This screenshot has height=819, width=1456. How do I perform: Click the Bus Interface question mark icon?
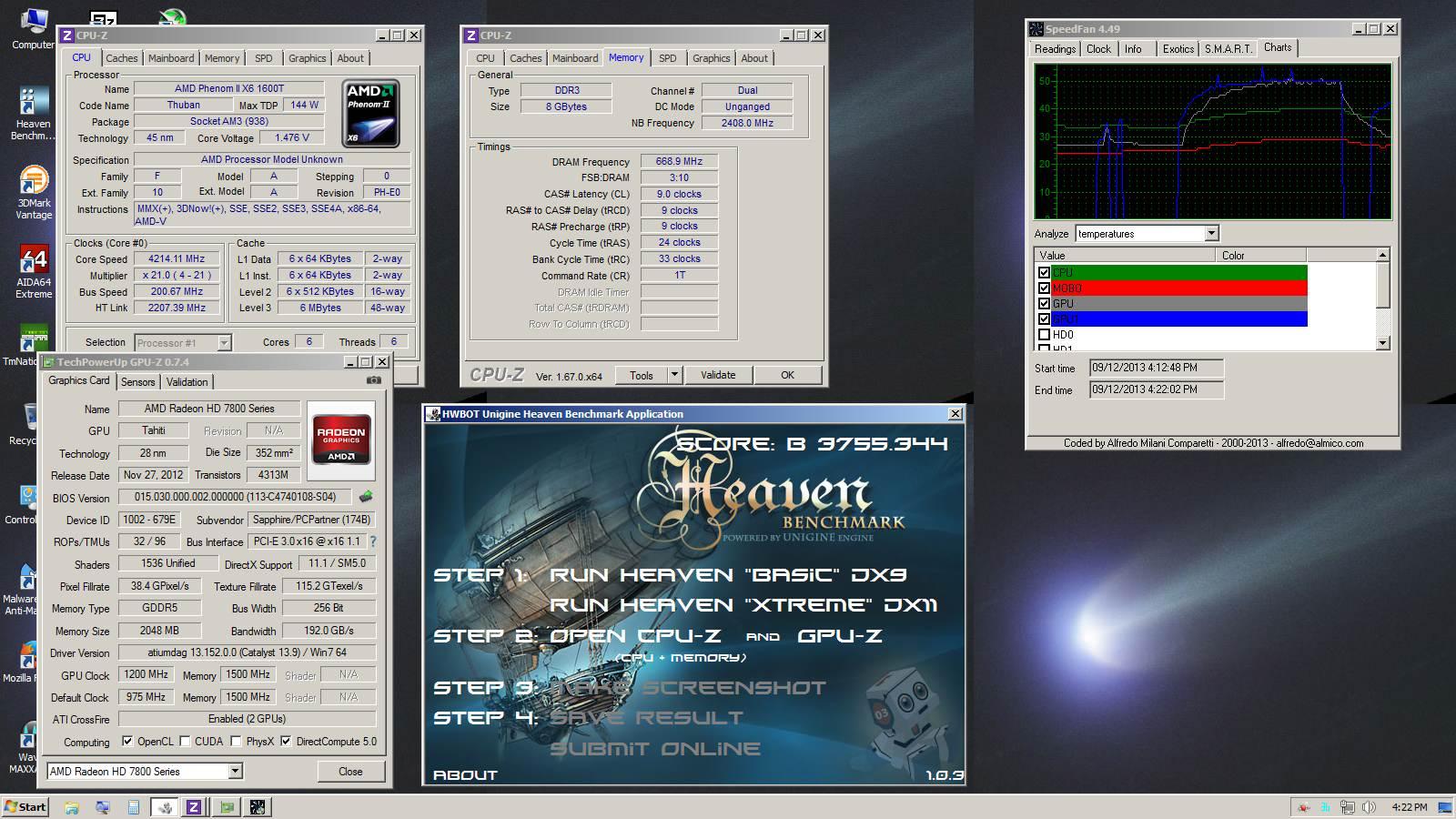372,541
